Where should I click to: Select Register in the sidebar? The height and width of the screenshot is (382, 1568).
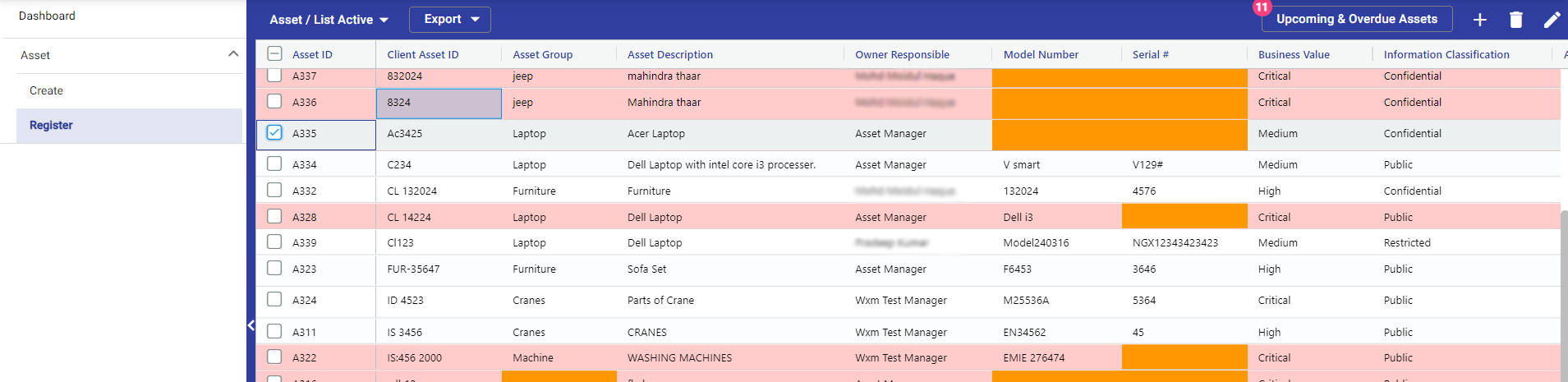click(x=51, y=125)
